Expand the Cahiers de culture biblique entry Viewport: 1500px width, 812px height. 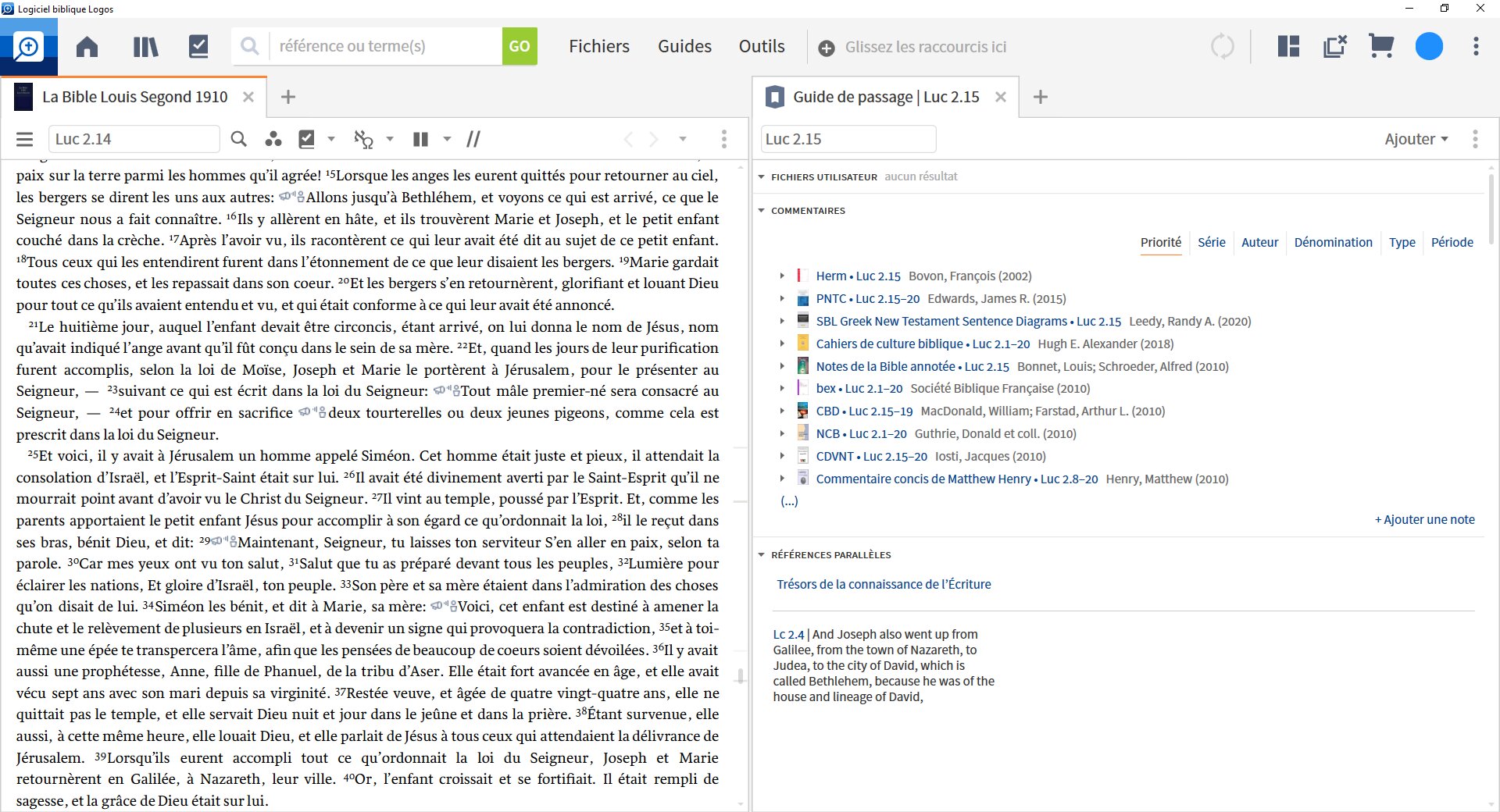point(782,344)
